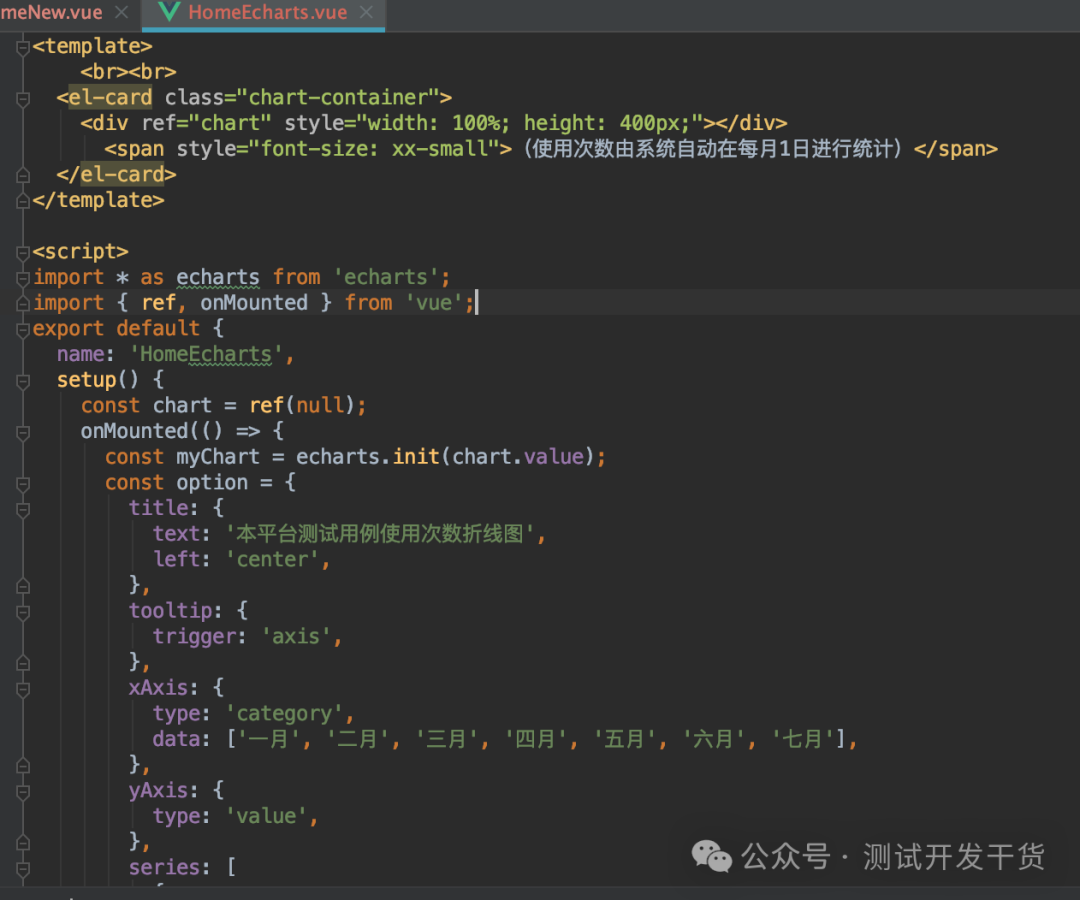The height and width of the screenshot is (900, 1080).
Task: Collapse the el-card element fold marker
Action: point(21,97)
